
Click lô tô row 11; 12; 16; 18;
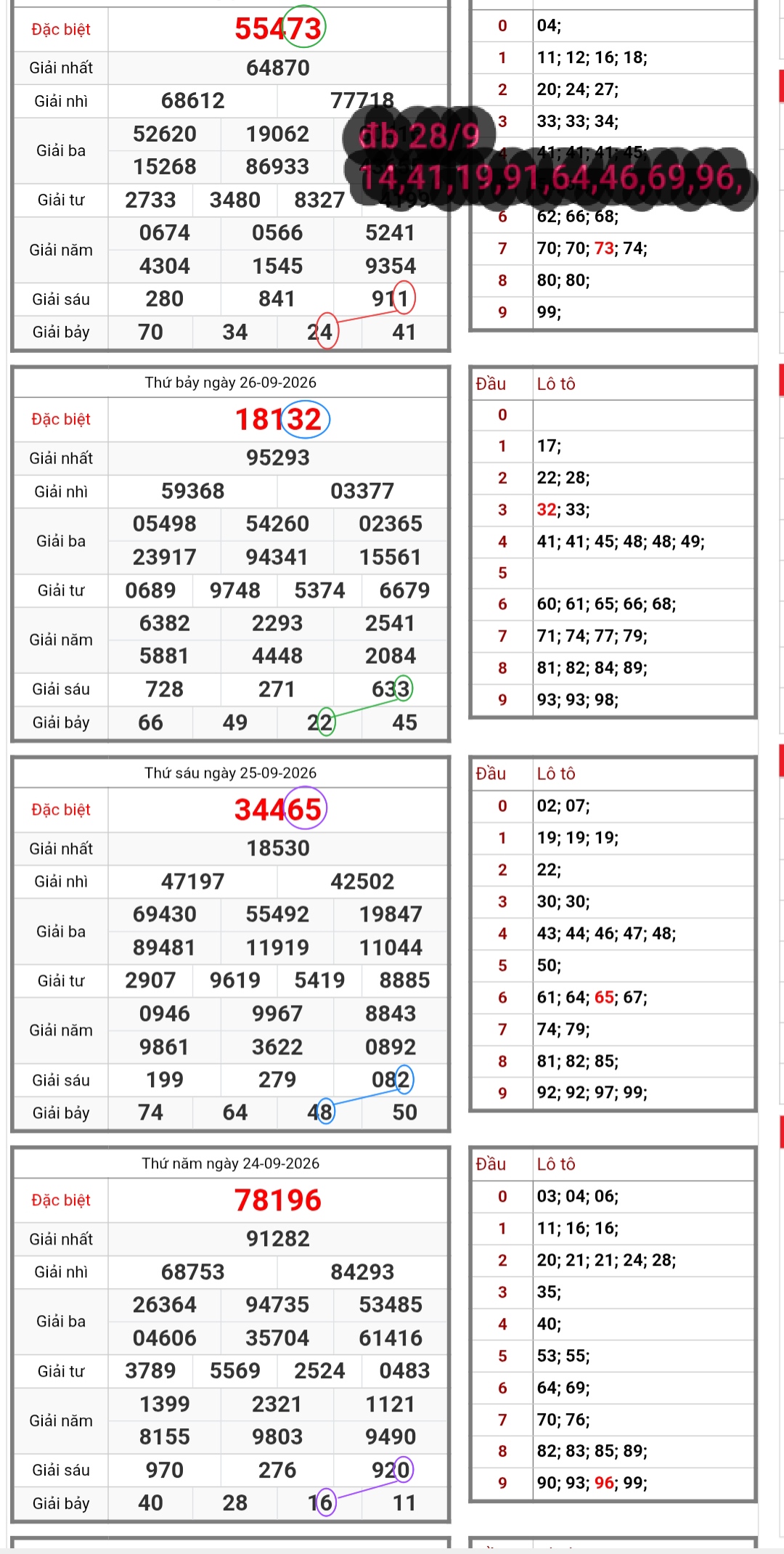pos(592,57)
